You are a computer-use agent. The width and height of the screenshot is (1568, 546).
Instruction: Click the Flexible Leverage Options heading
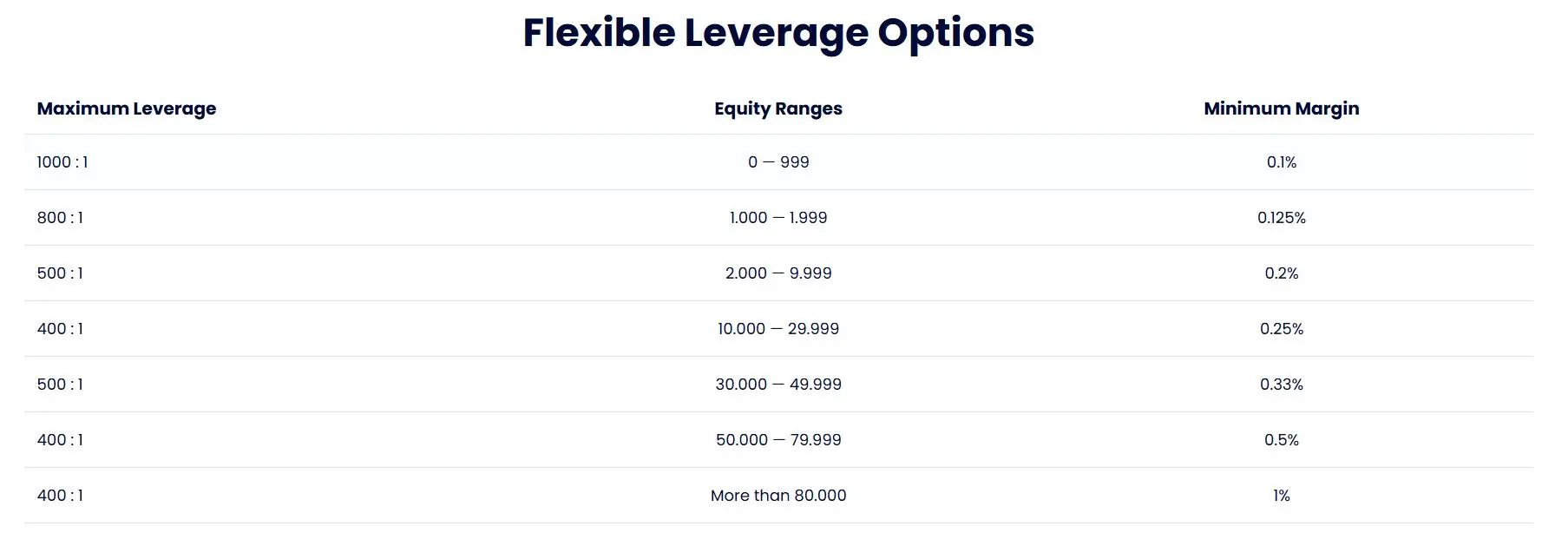tap(778, 34)
